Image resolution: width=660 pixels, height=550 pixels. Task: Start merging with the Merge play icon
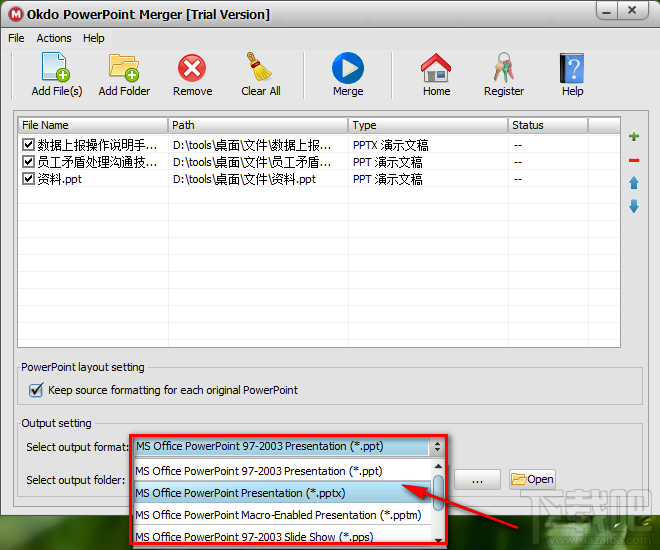pos(348,68)
